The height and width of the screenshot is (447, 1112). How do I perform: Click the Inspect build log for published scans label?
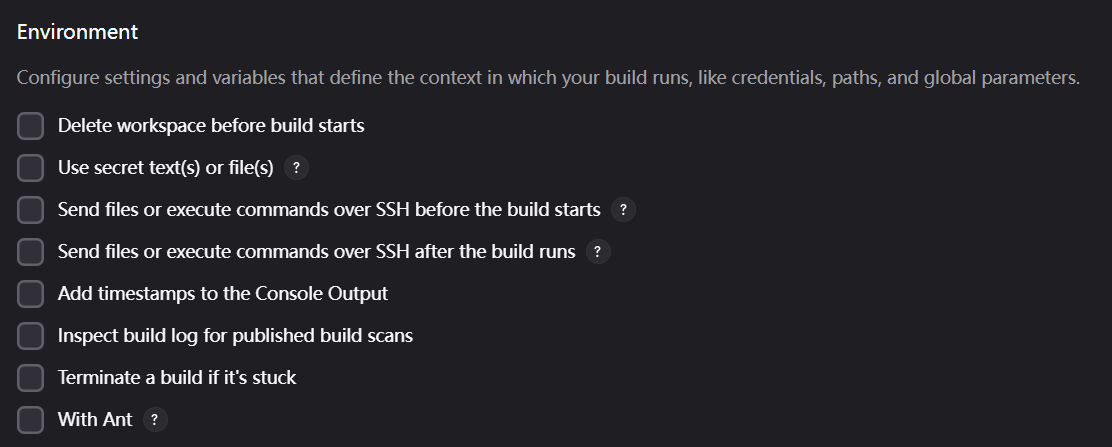(235, 336)
